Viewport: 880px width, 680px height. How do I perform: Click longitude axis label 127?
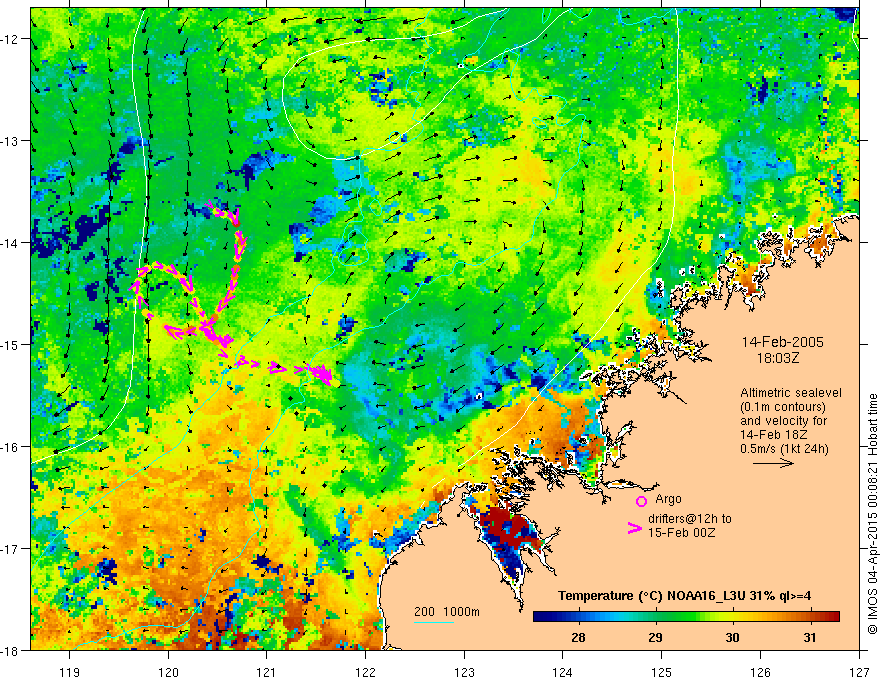tap(859, 672)
